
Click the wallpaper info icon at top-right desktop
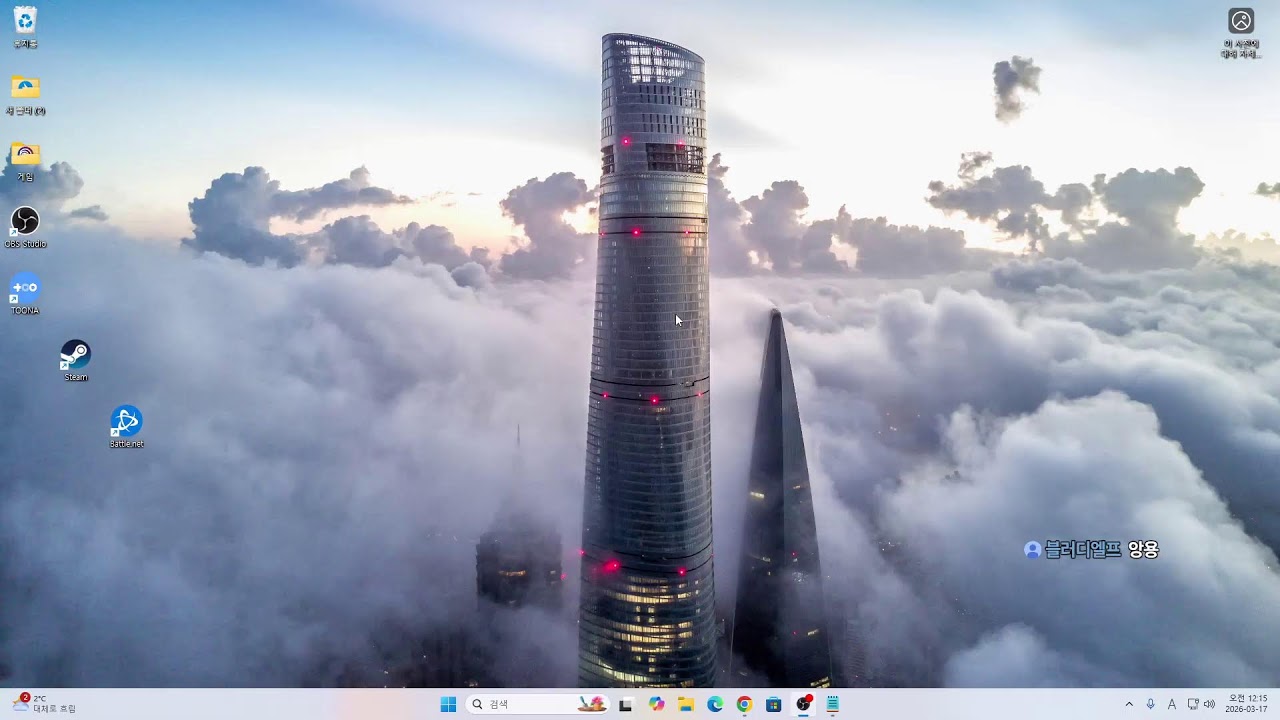1241,33
